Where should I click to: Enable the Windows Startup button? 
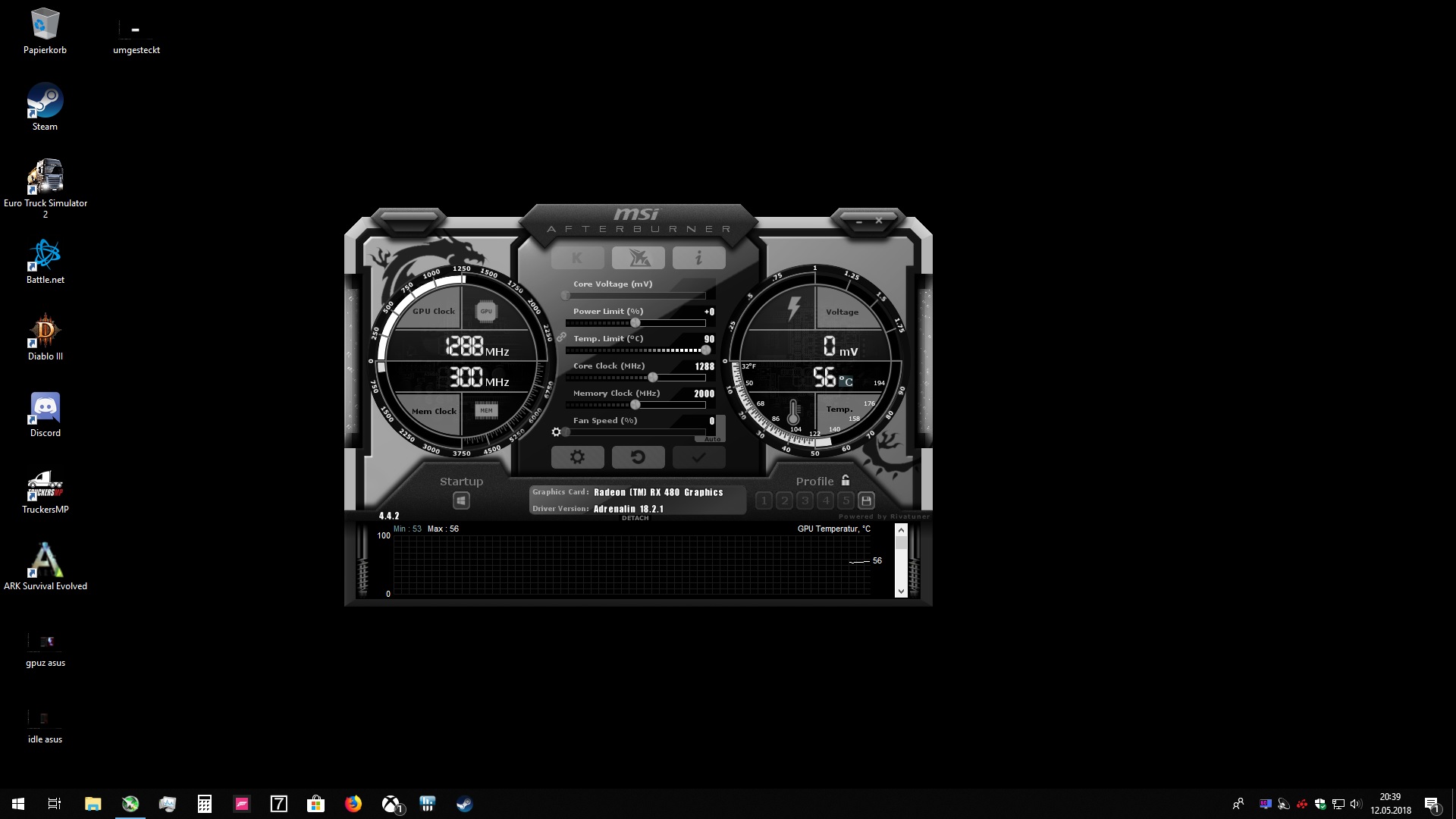[x=461, y=500]
